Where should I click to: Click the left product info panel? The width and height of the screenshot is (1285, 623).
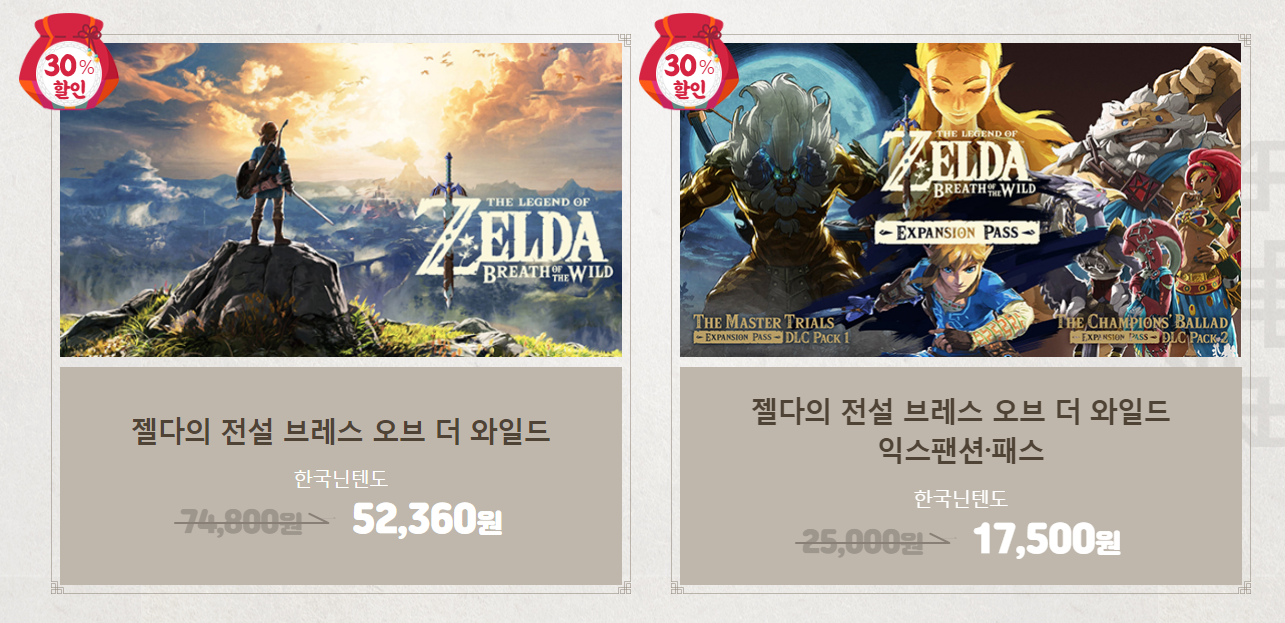tap(341, 476)
